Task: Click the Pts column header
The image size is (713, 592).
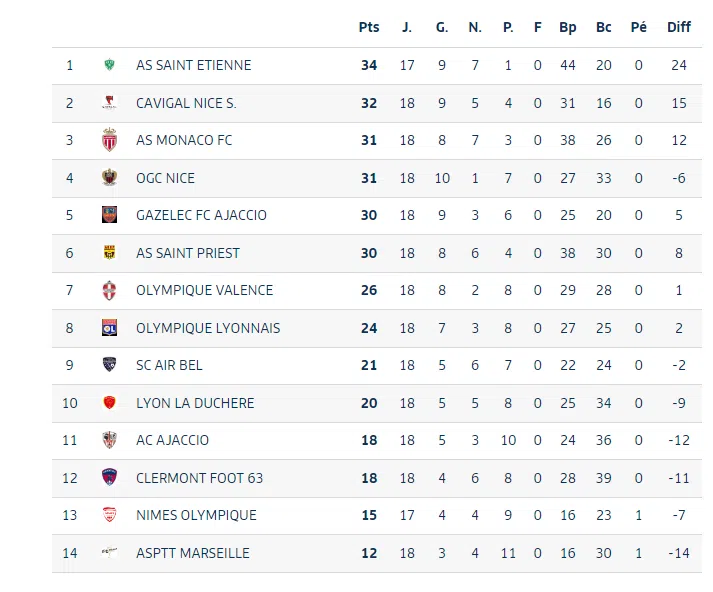Action: [x=369, y=27]
